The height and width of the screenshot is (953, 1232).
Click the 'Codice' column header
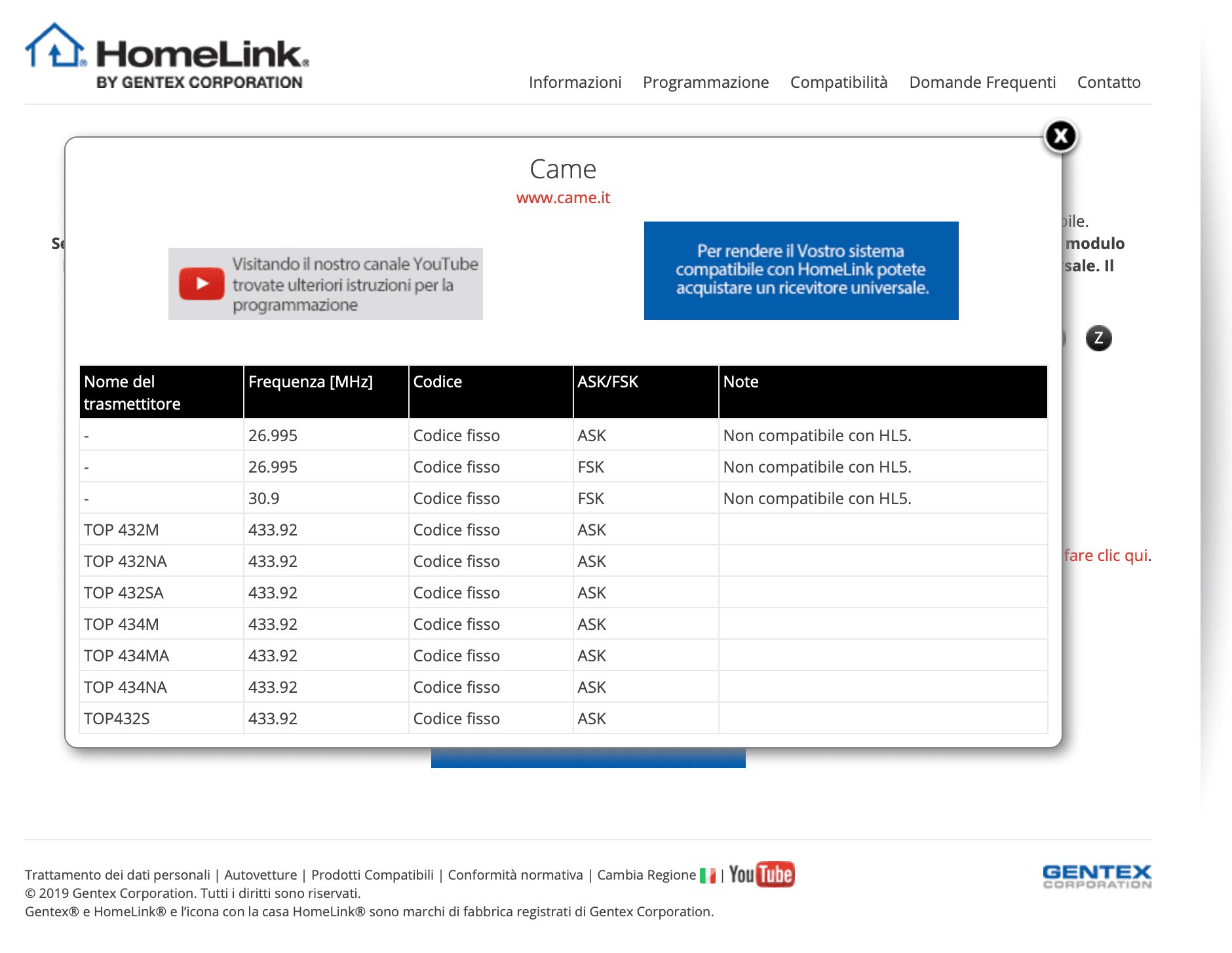click(491, 392)
